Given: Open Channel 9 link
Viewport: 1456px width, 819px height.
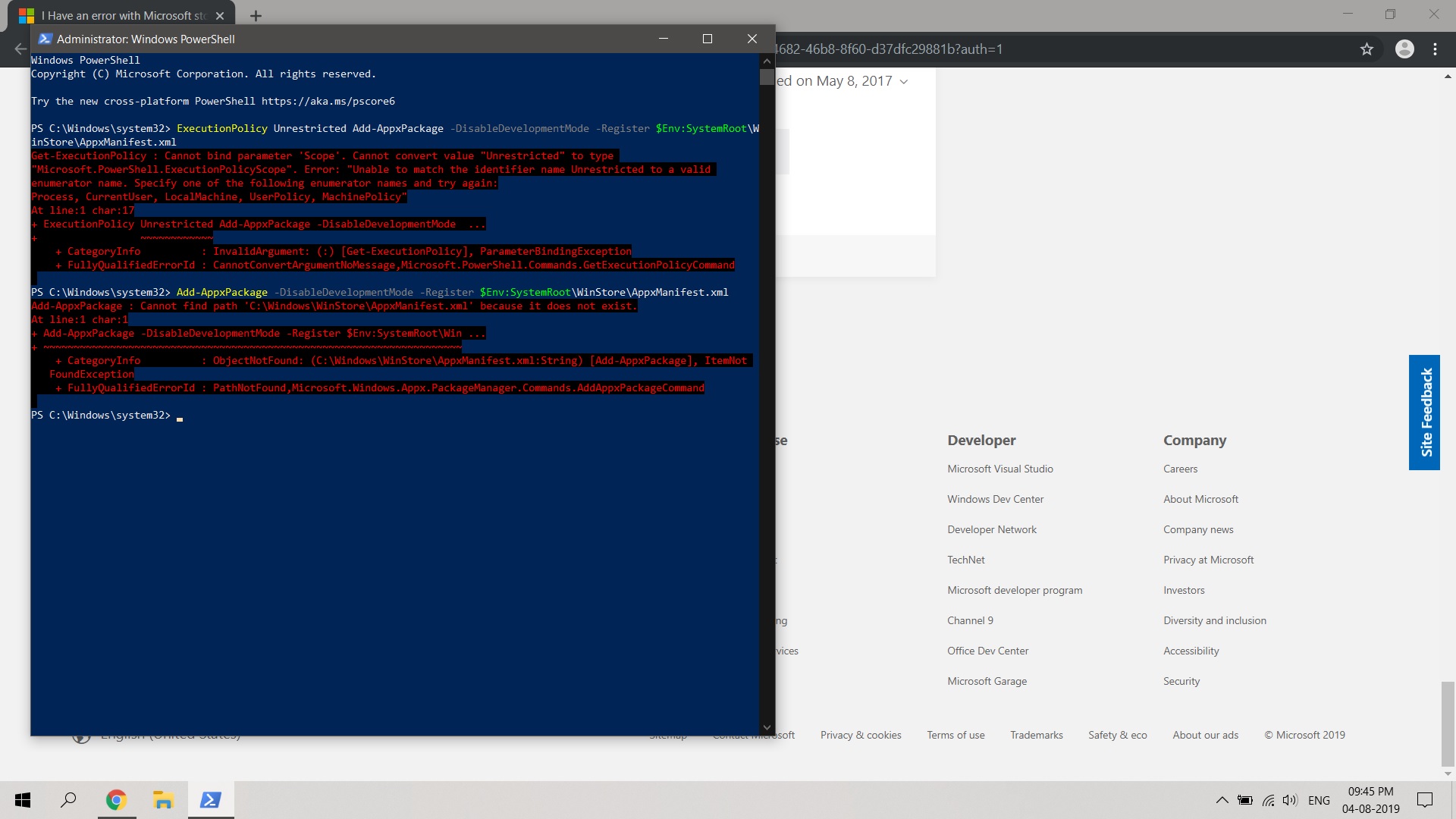Looking at the screenshot, I should (970, 620).
